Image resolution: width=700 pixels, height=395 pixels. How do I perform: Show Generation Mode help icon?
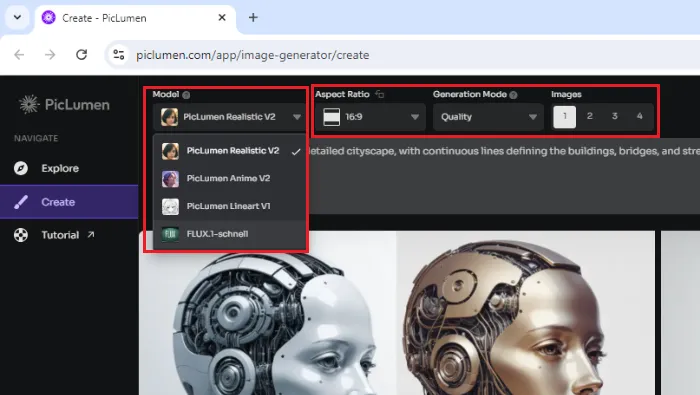click(513, 95)
